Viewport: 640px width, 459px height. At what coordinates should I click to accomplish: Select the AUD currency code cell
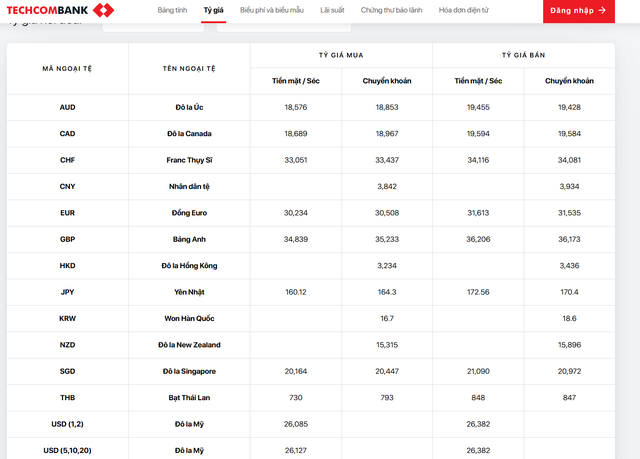67,107
